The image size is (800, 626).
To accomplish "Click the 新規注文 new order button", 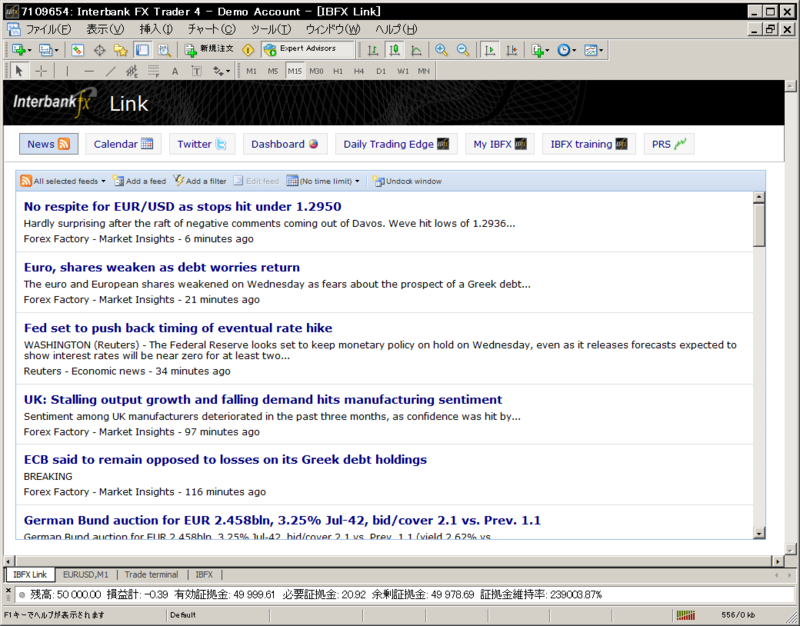I will (209, 49).
